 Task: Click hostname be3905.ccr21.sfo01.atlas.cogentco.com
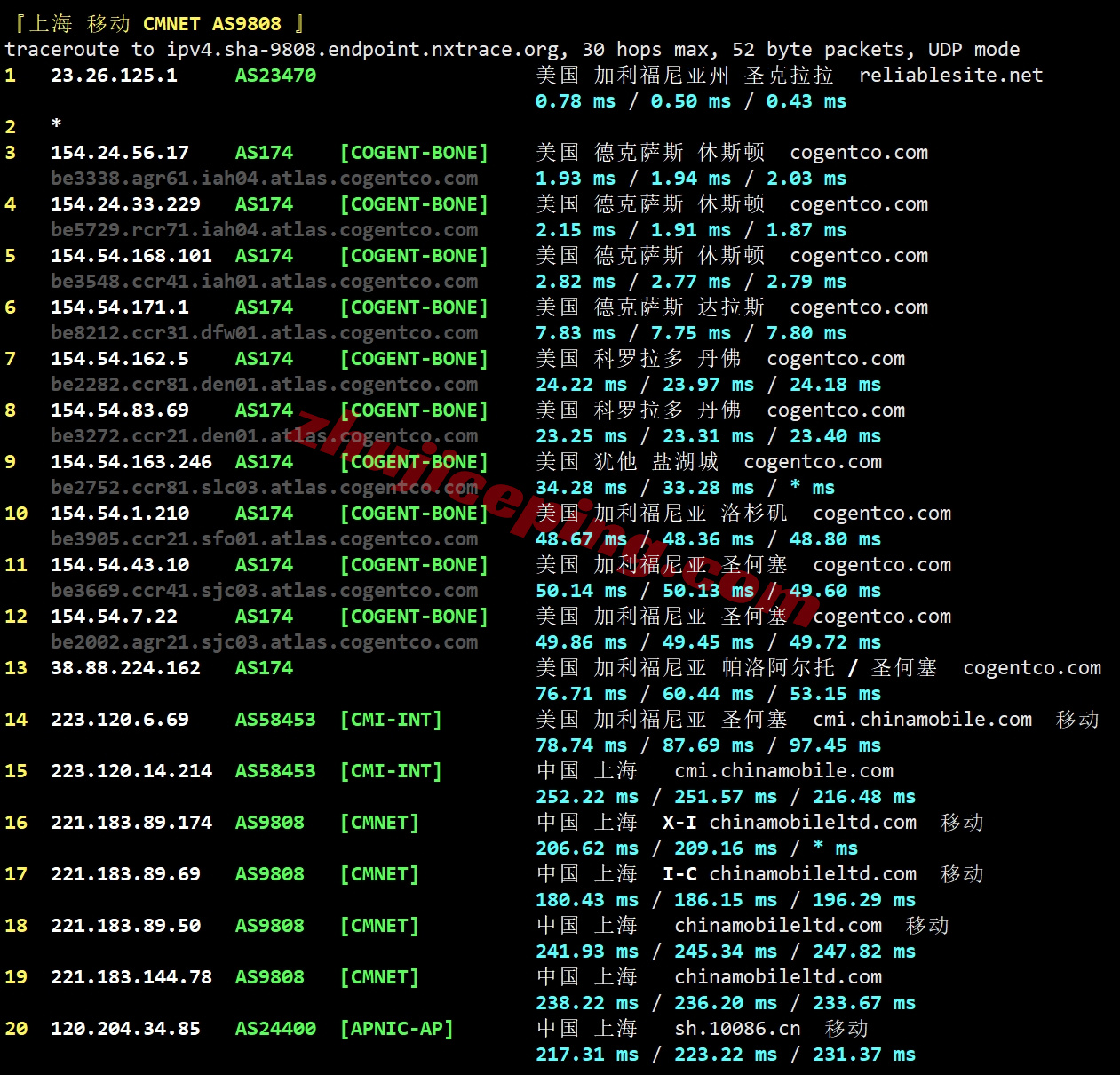264,539
